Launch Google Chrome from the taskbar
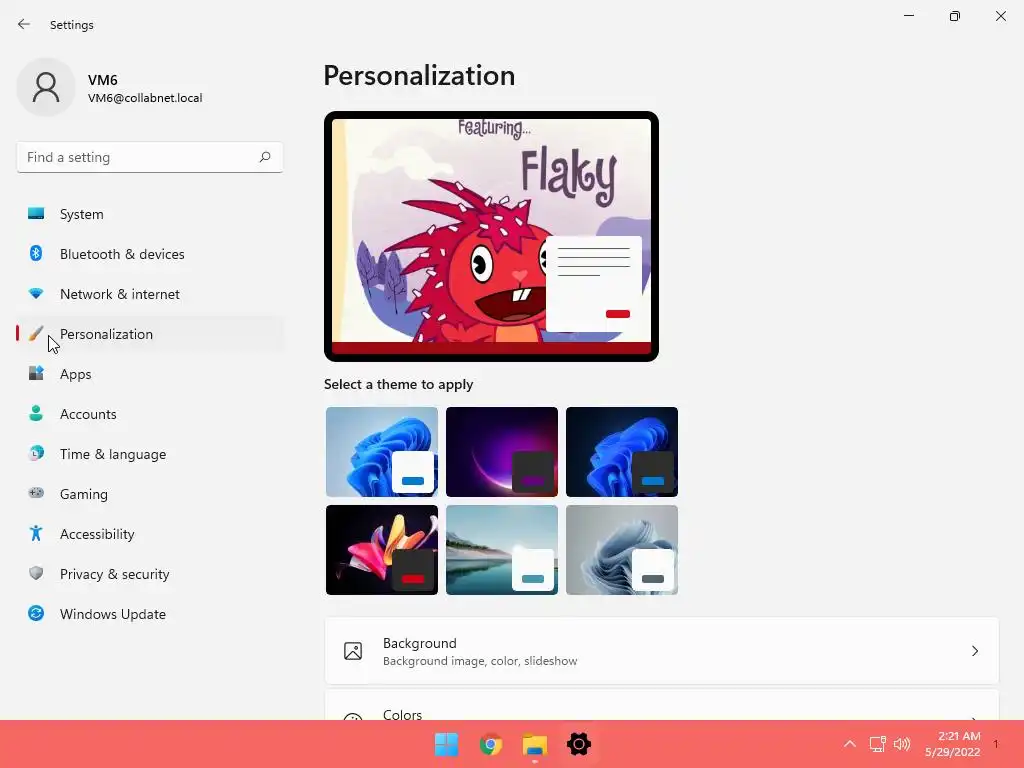The width and height of the screenshot is (1024, 768). pyautogui.click(x=490, y=744)
